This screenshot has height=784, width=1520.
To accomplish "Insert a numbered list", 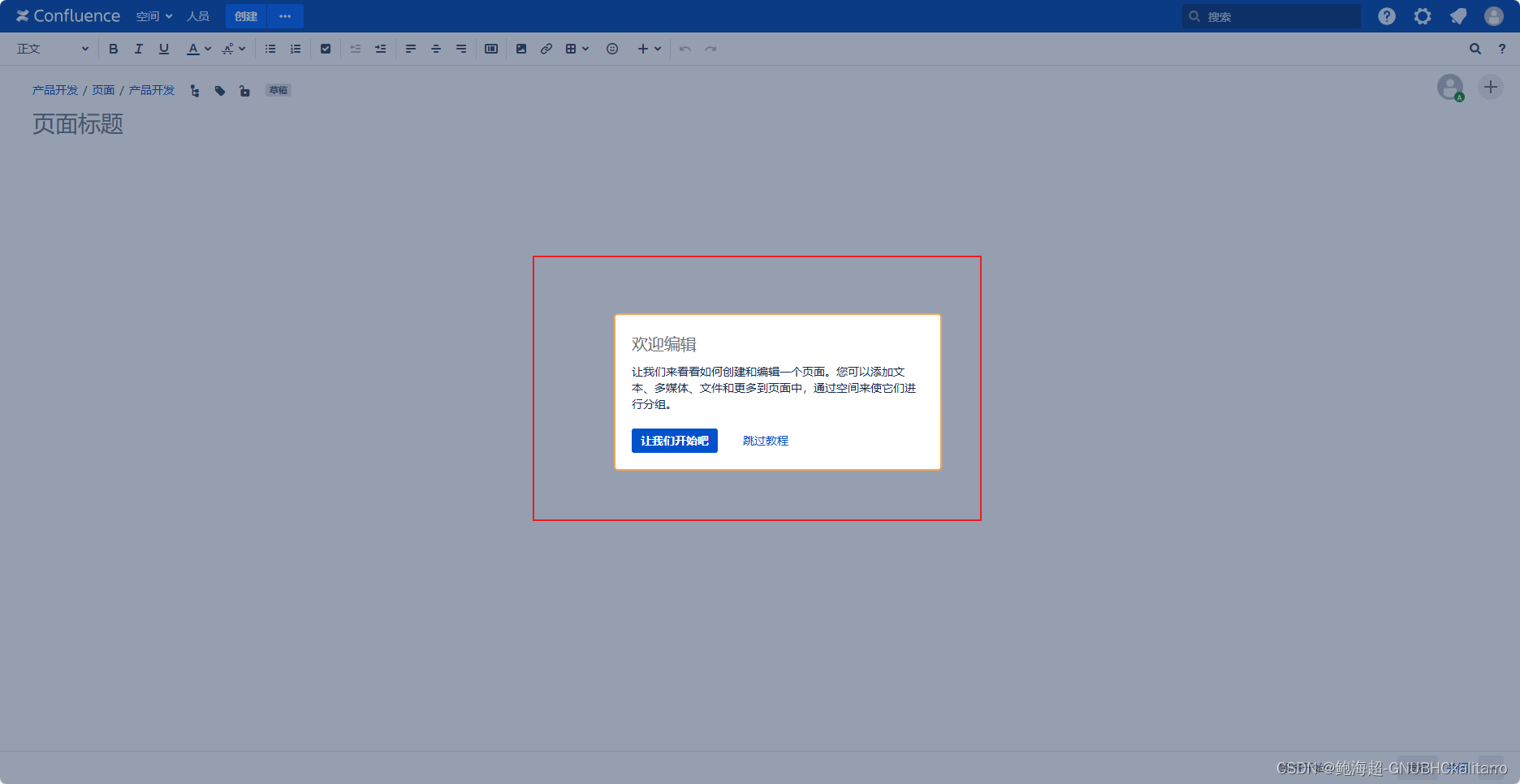I will [x=296, y=49].
